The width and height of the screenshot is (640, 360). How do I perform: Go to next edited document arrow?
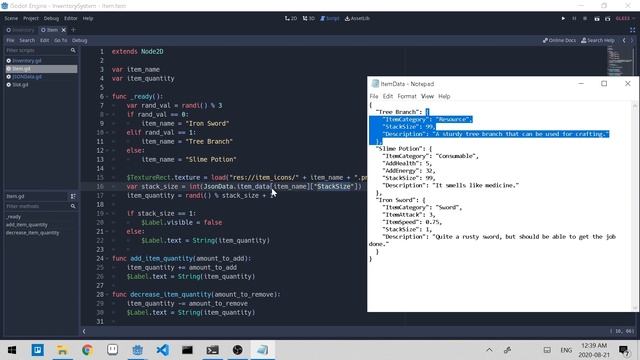[632, 40]
